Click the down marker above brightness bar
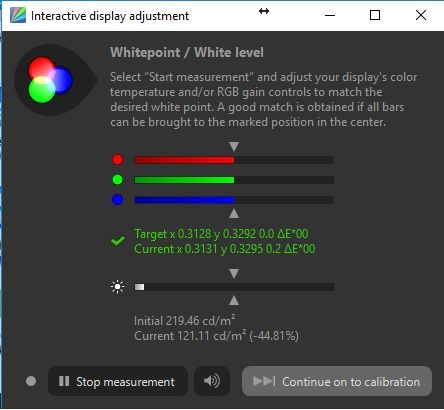 point(234,274)
